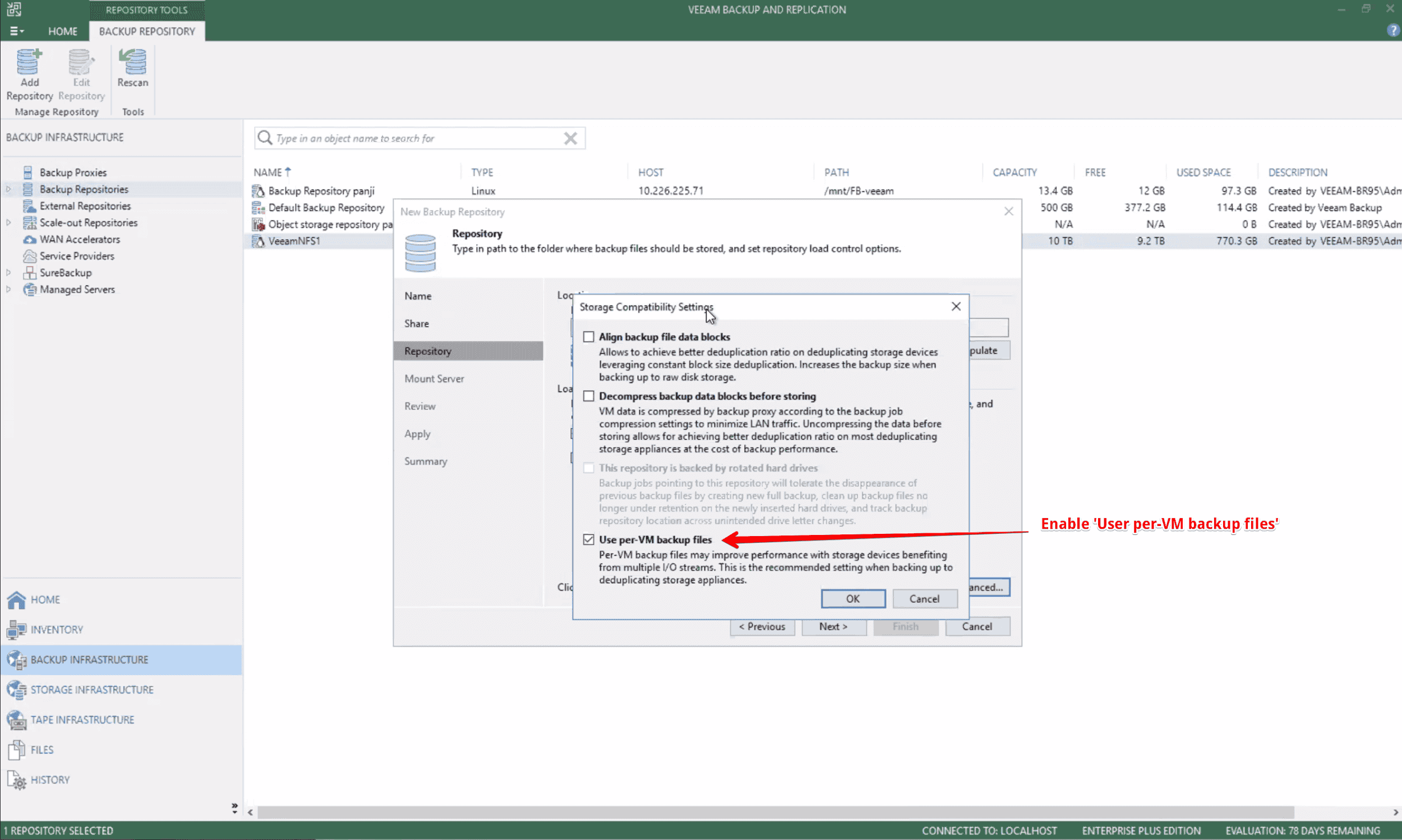The image size is (1402, 840).
Task: Click the search magnifier icon
Action: [264, 137]
